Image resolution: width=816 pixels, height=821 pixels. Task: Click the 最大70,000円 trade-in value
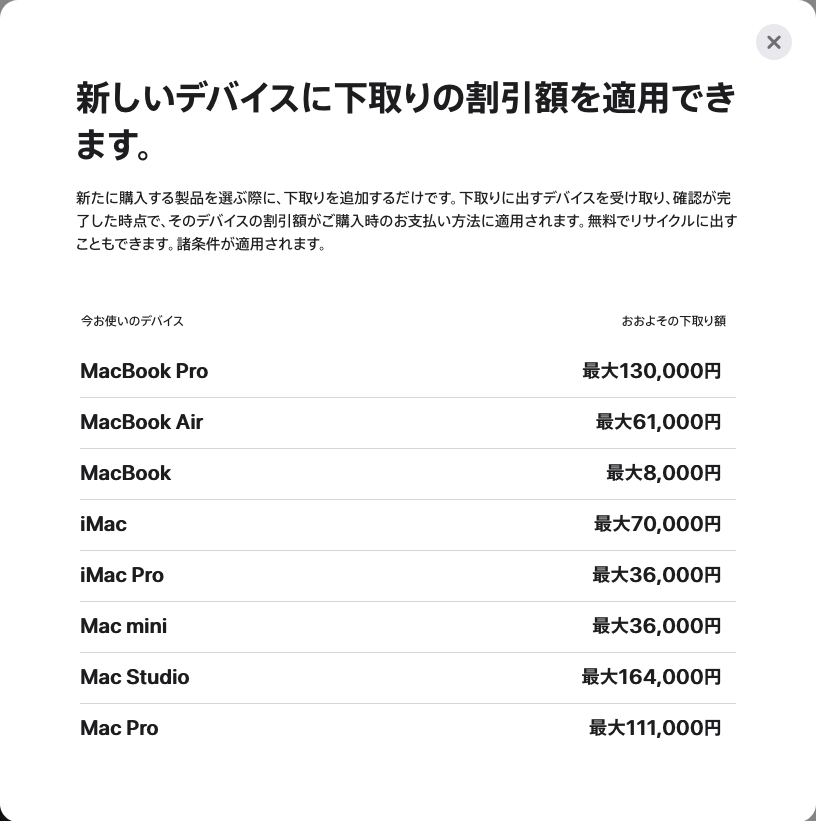pos(657,524)
